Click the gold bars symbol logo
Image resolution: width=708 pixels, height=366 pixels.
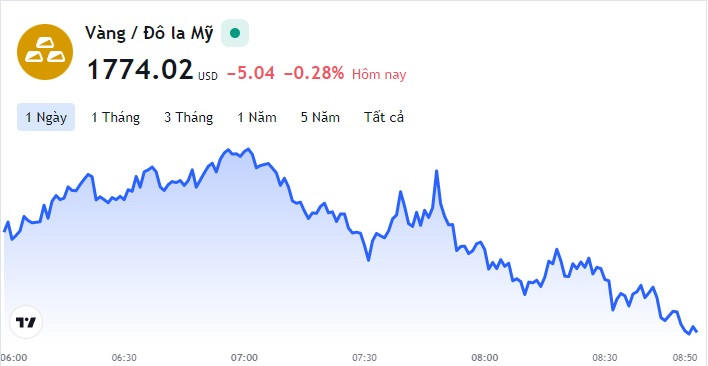pos(45,52)
